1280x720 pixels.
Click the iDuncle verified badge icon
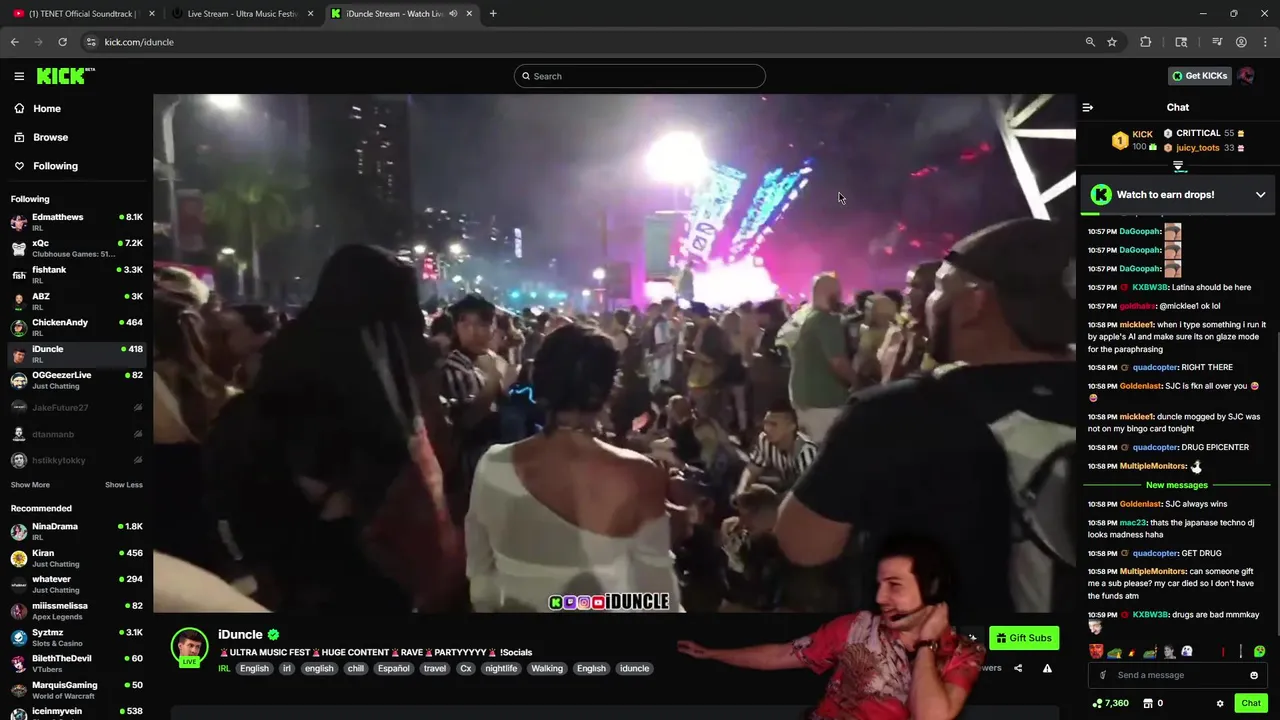pyautogui.click(x=273, y=634)
